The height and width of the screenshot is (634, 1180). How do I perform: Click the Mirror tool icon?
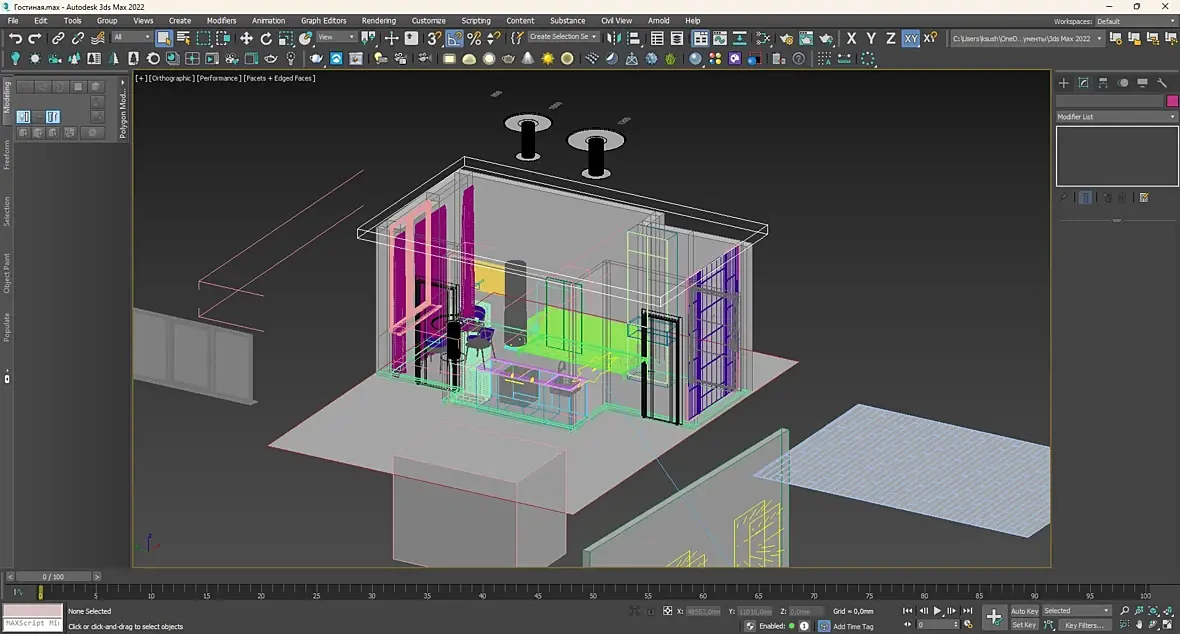click(614, 38)
